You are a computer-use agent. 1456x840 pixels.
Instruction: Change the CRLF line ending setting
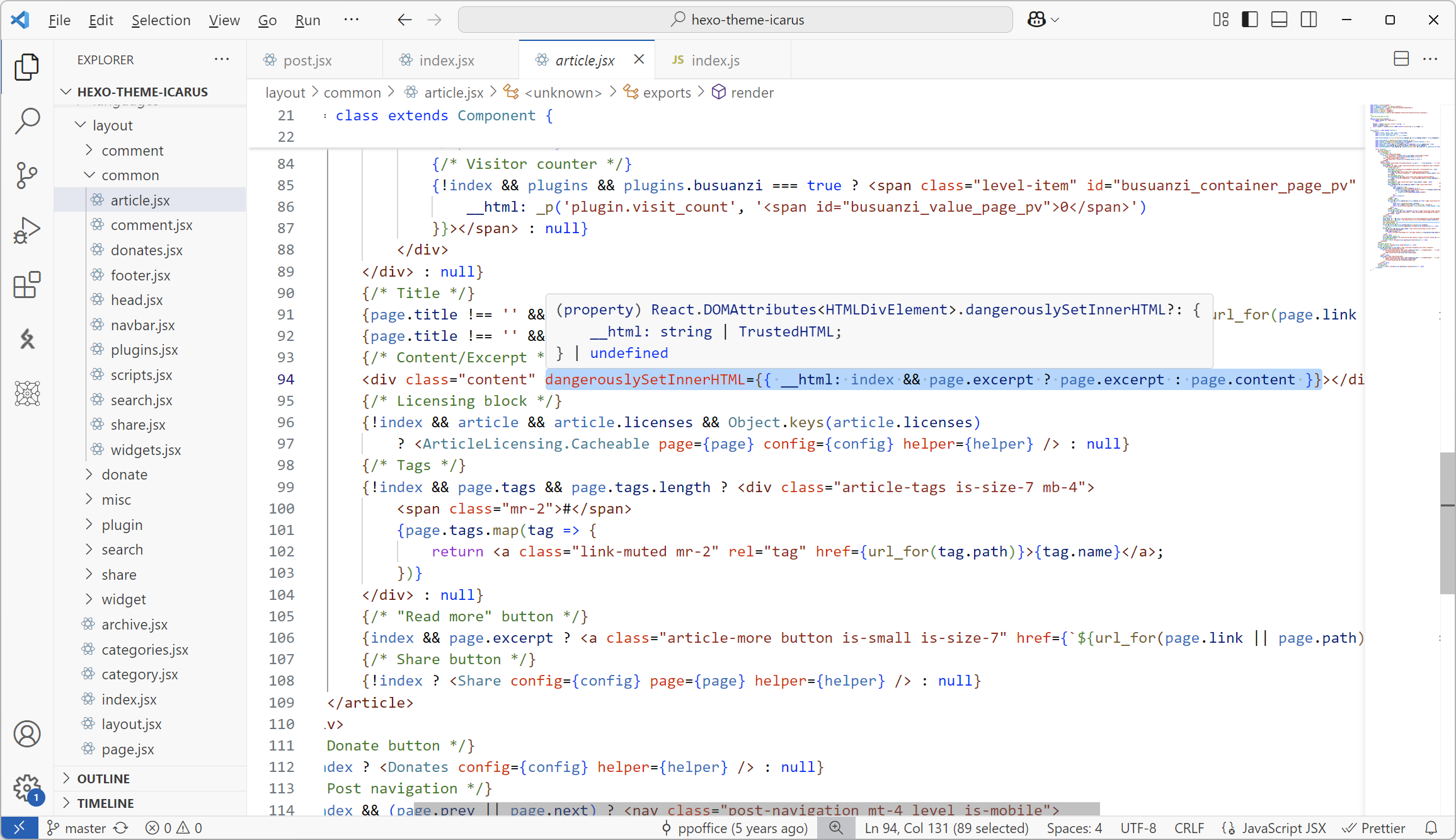point(1189,828)
